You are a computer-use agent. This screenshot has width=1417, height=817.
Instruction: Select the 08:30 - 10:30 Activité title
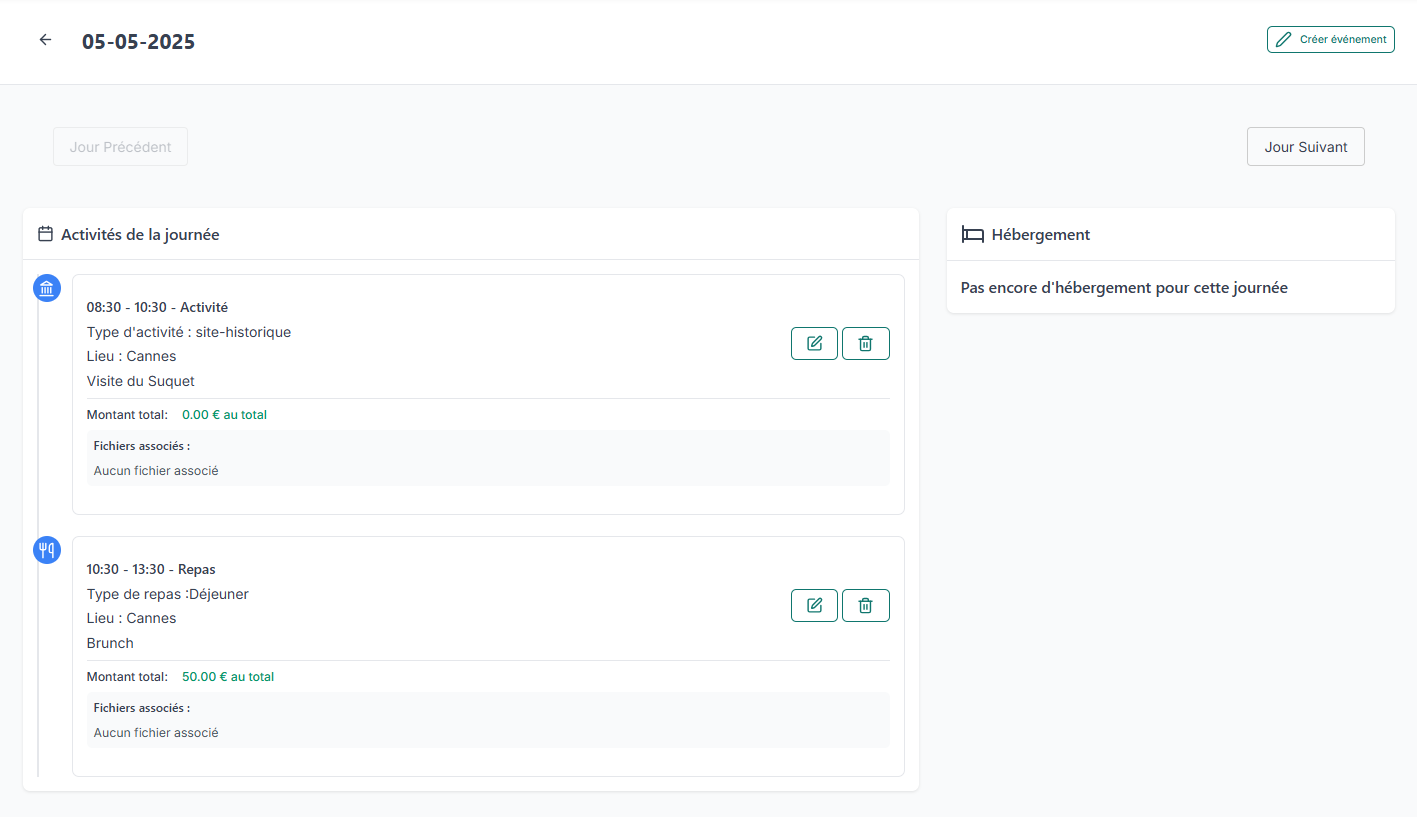pos(157,307)
